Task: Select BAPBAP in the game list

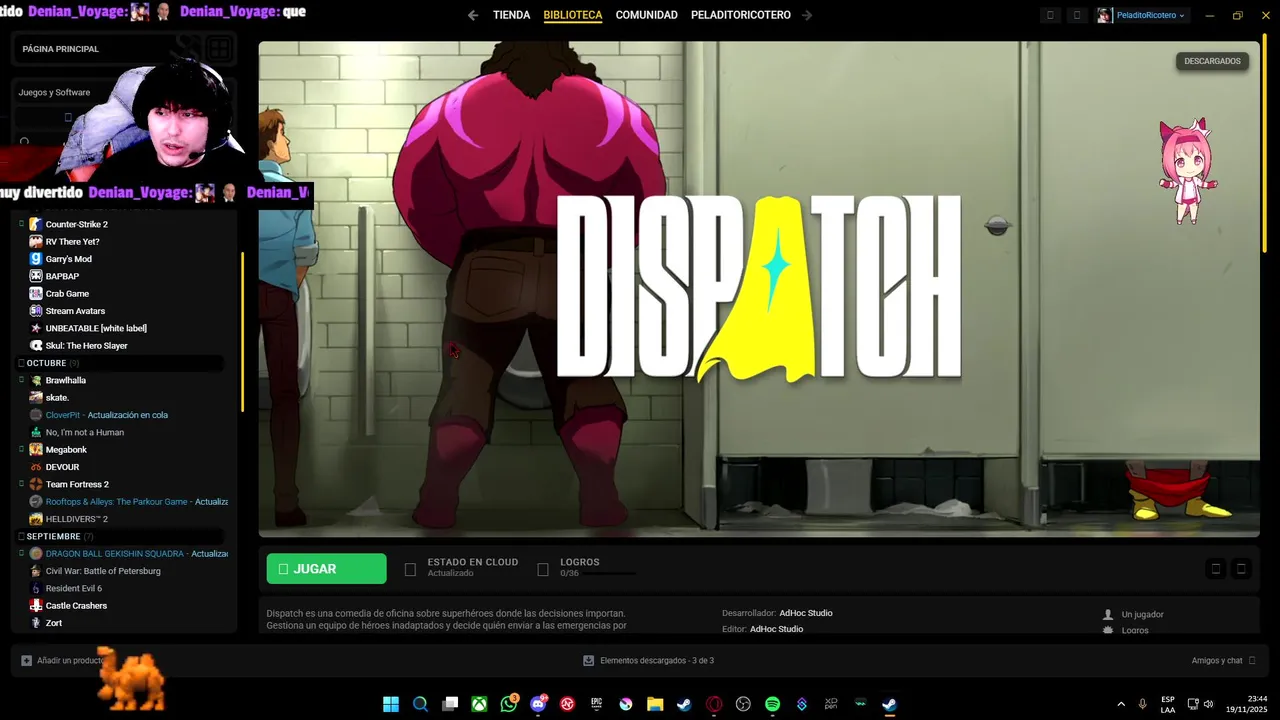Action: (62, 276)
